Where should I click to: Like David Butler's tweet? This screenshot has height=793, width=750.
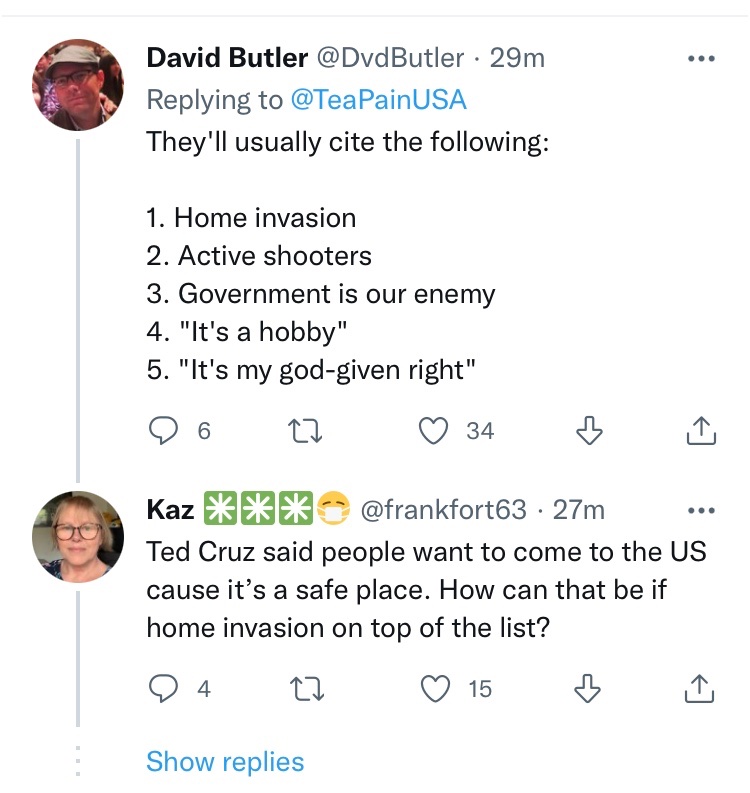(x=433, y=431)
